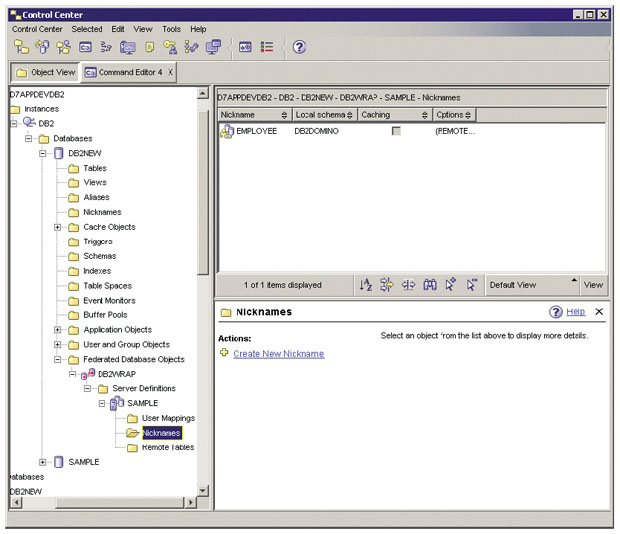Sort by the Nickname column header

pyautogui.click(x=254, y=115)
